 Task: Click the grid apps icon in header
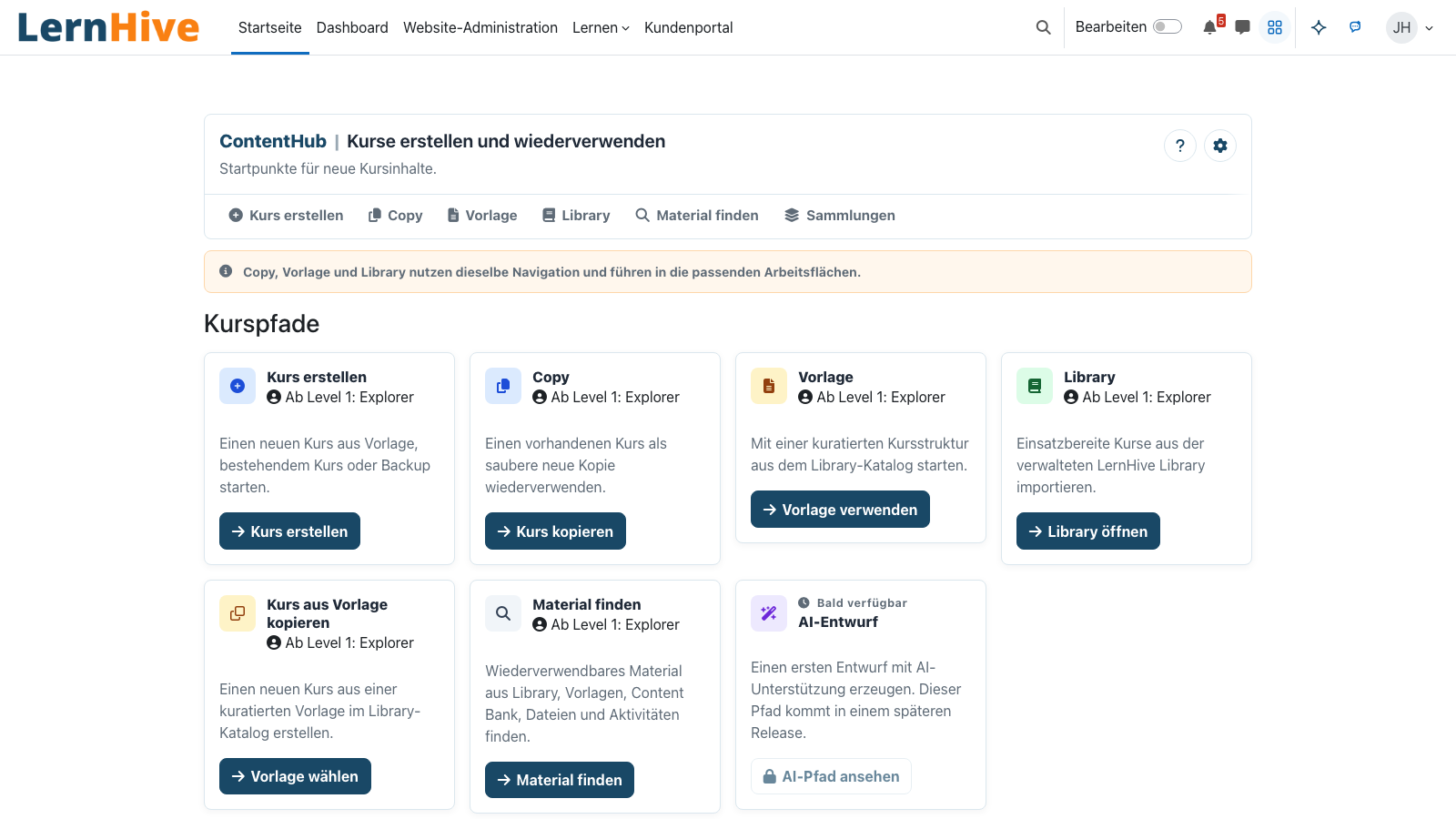click(1275, 27)
